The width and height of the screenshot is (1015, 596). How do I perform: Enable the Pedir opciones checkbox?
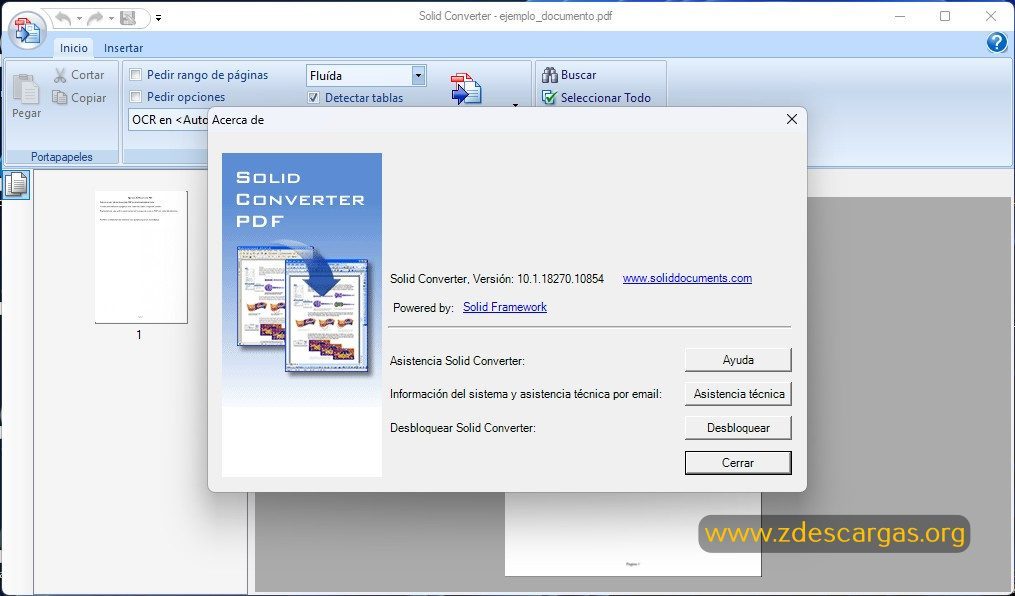pyautogui.click(x=135, y=97)
